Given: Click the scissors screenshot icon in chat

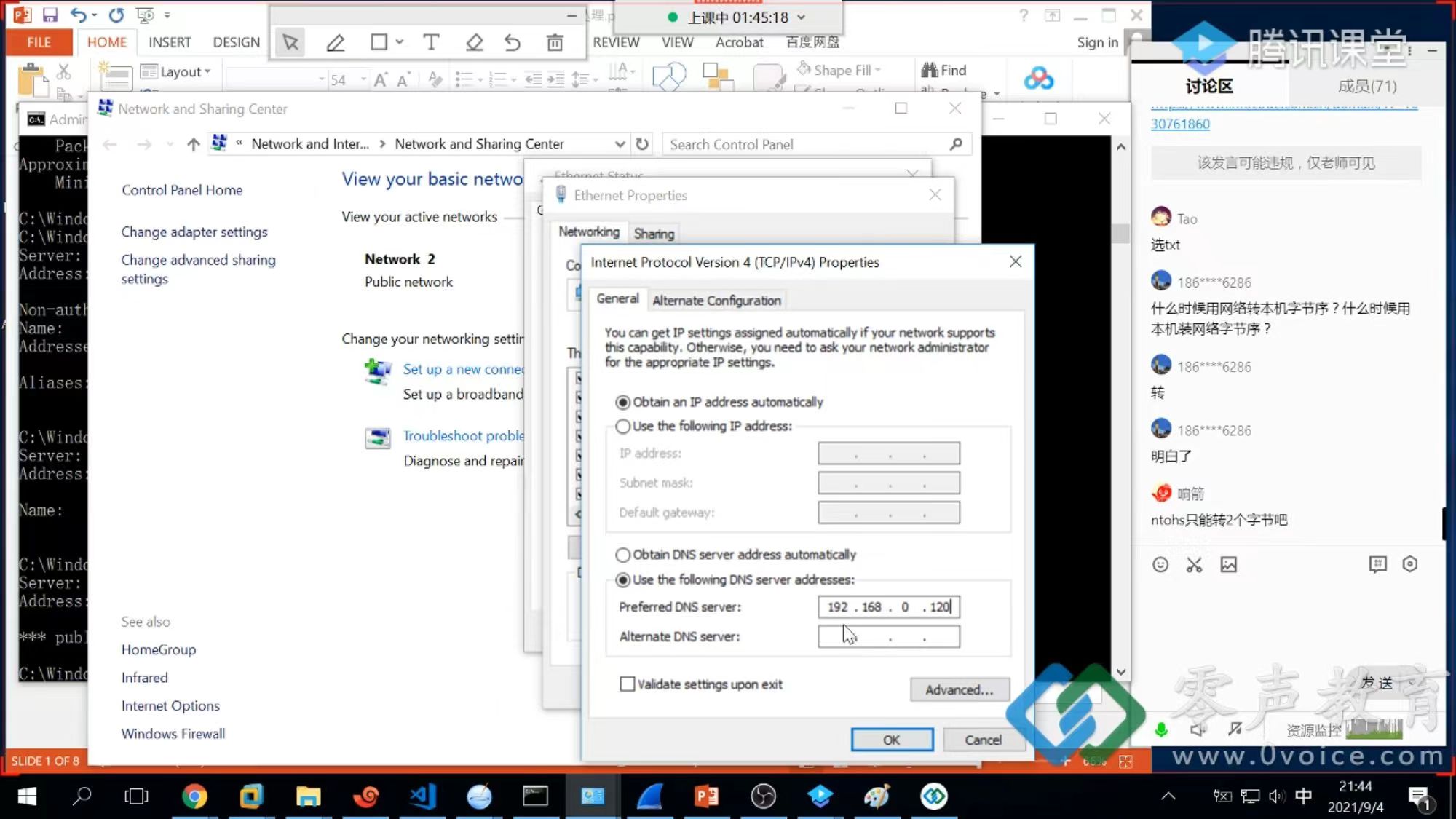Looking at the screenshot, I should (1194, 565).
